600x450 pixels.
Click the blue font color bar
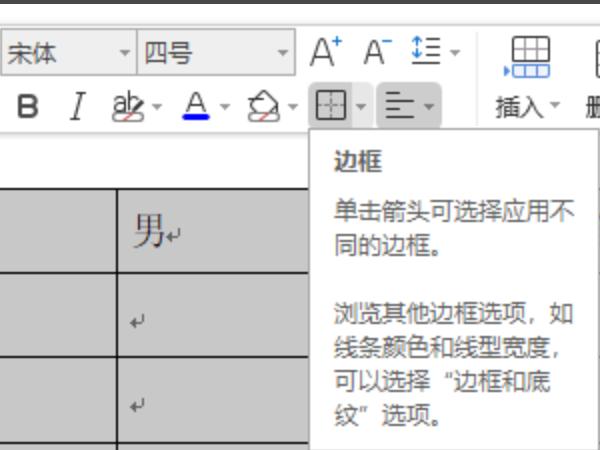coord(196,117)
